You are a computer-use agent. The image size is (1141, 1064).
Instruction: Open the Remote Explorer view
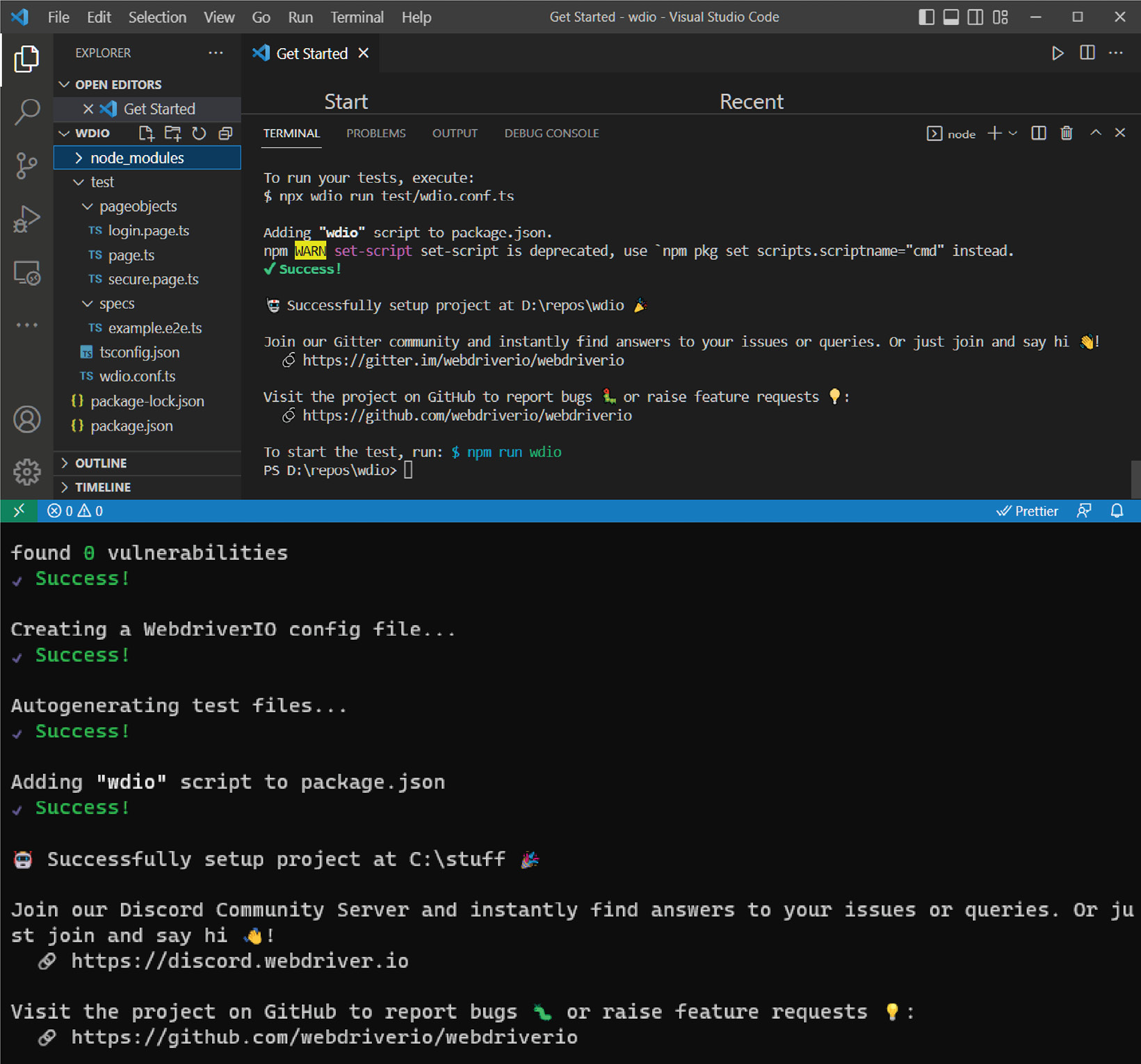tap(26, 273)
